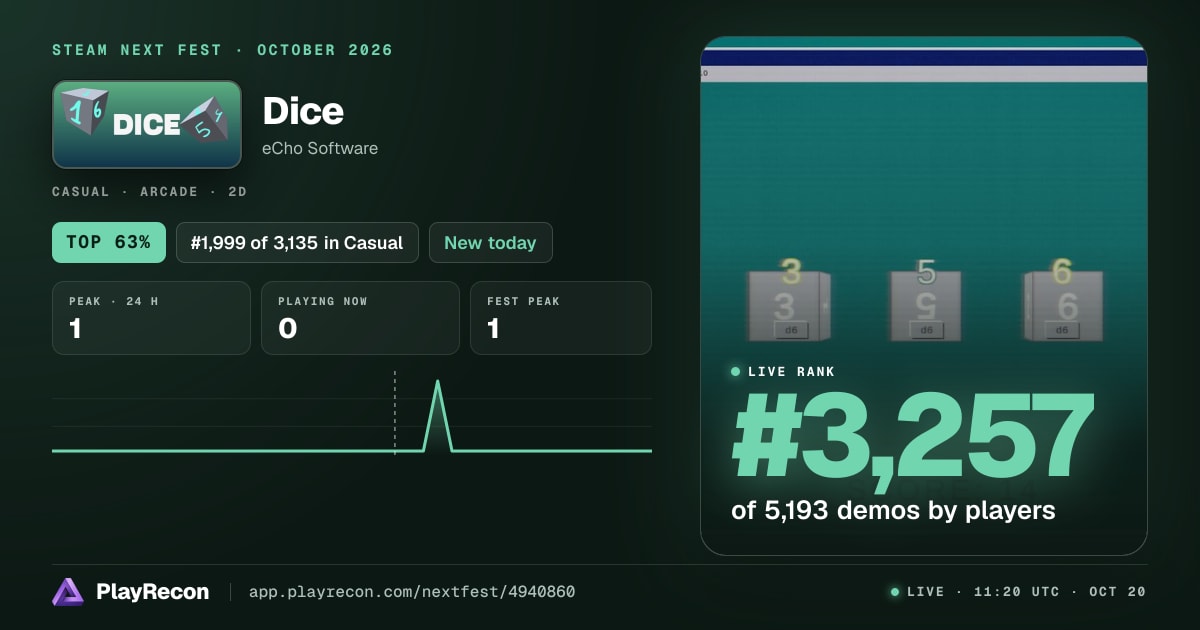Screen dimensions: 1200x630
Task: Click the green live status dot in footer
Action: point(895,592)
